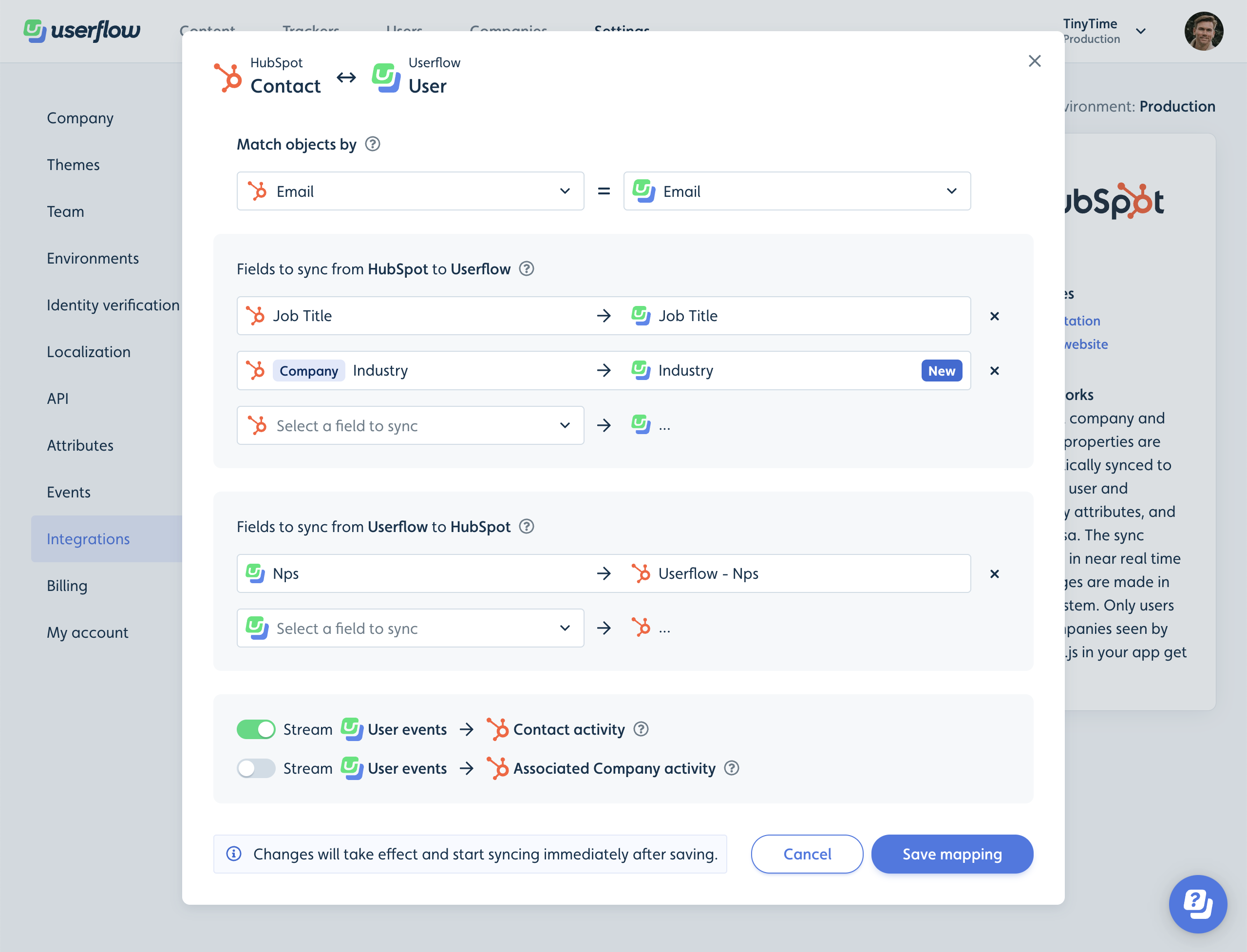Open Events in the sidebar
The width and height of the screenshot is (1247, 952).
69,492
